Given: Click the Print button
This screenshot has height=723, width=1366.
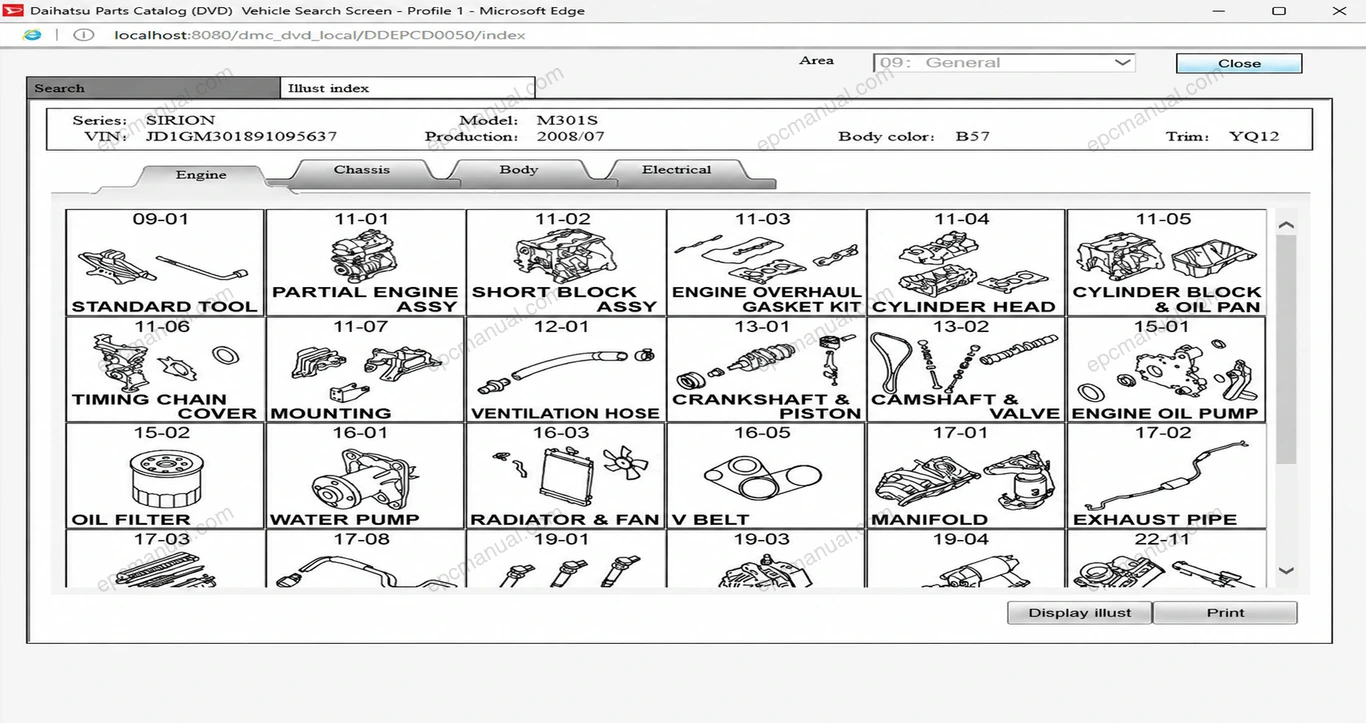Looking at the screenshot, I should pyautogui.click(x=1225, y=613).
